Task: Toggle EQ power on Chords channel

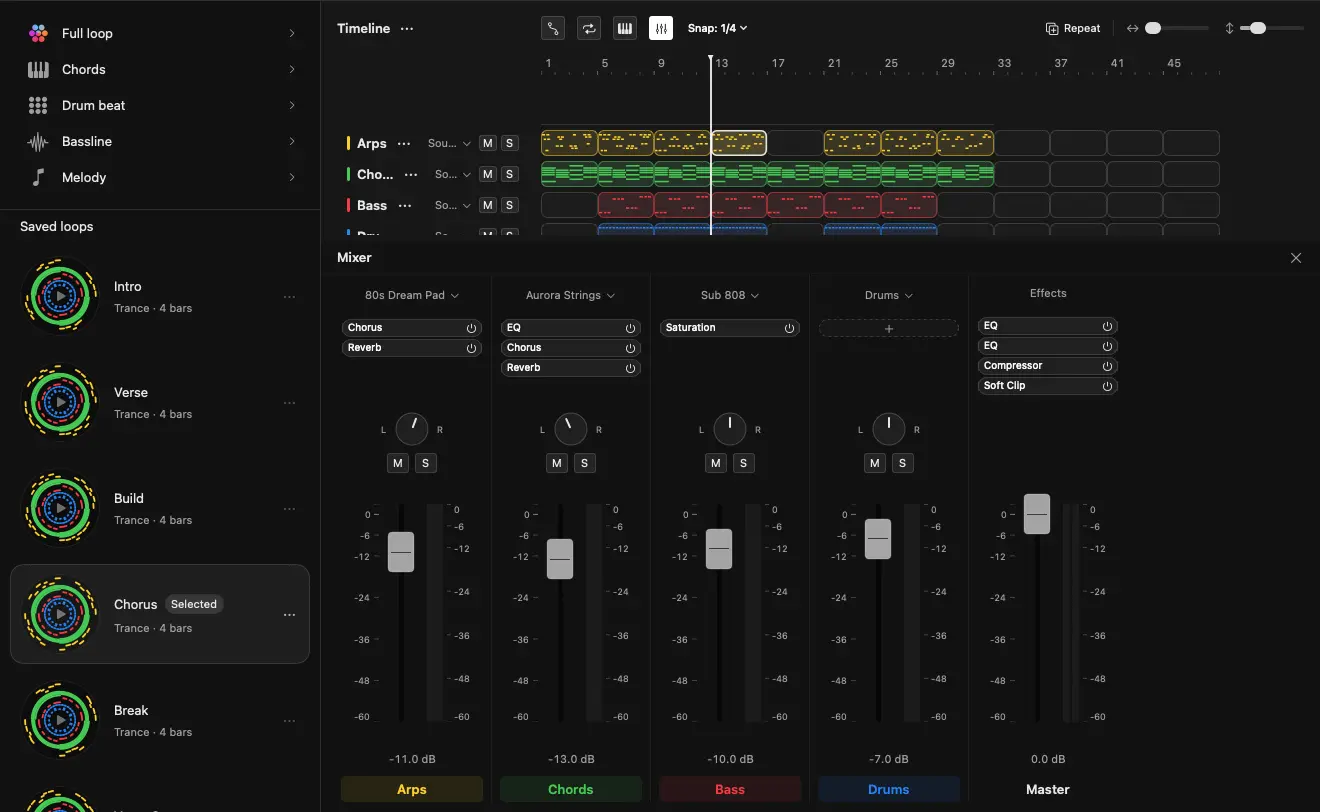Action: point(630,328)
